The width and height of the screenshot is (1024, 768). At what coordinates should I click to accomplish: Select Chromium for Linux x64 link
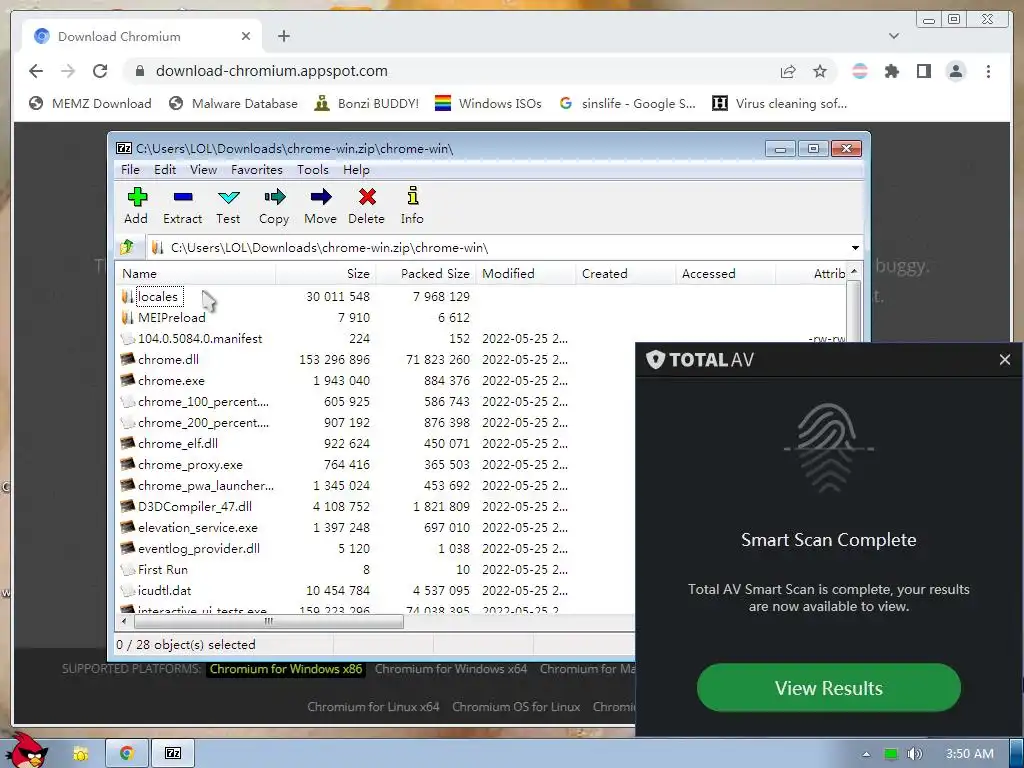coord(373,707)
